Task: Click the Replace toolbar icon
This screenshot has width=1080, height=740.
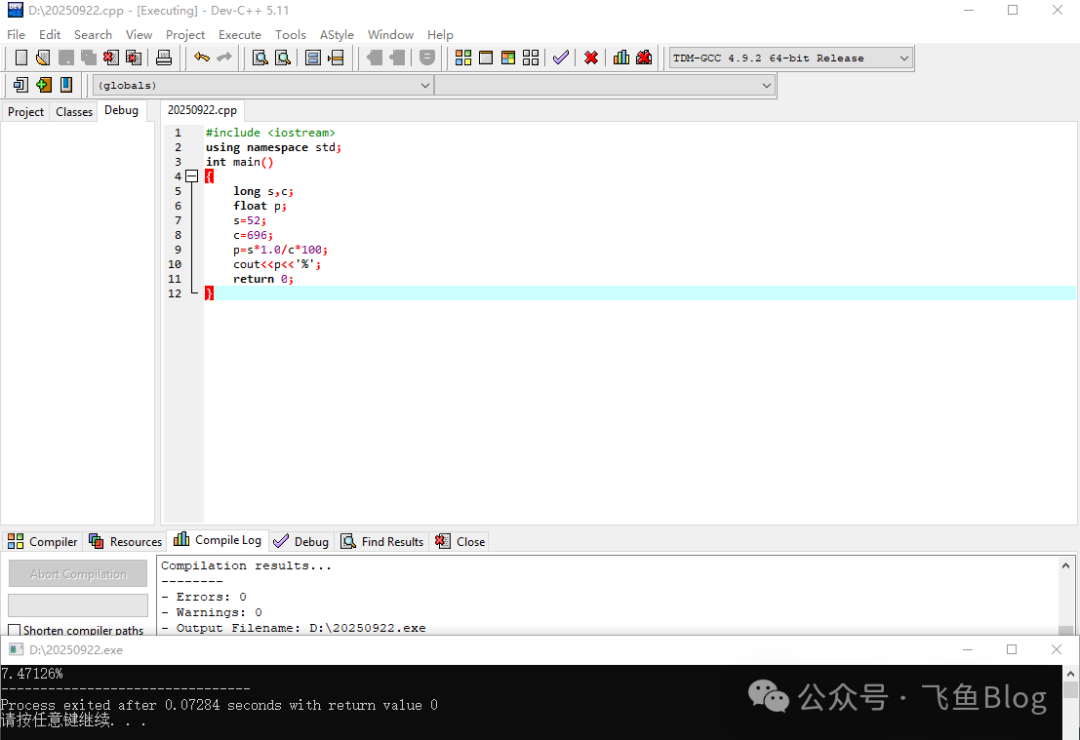Action: 282,58
